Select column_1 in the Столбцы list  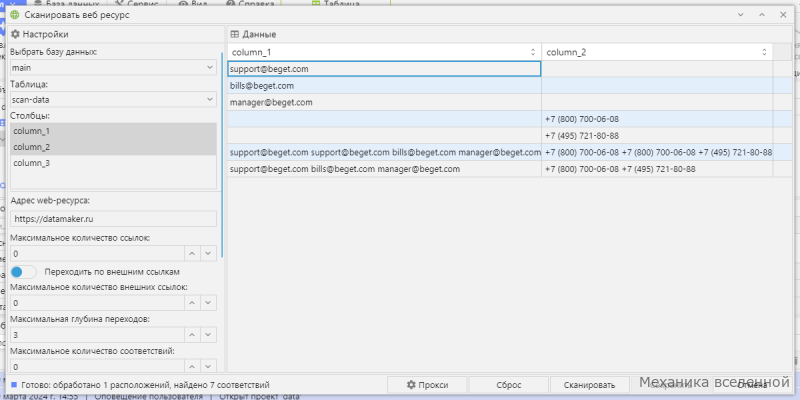point(113,131)
